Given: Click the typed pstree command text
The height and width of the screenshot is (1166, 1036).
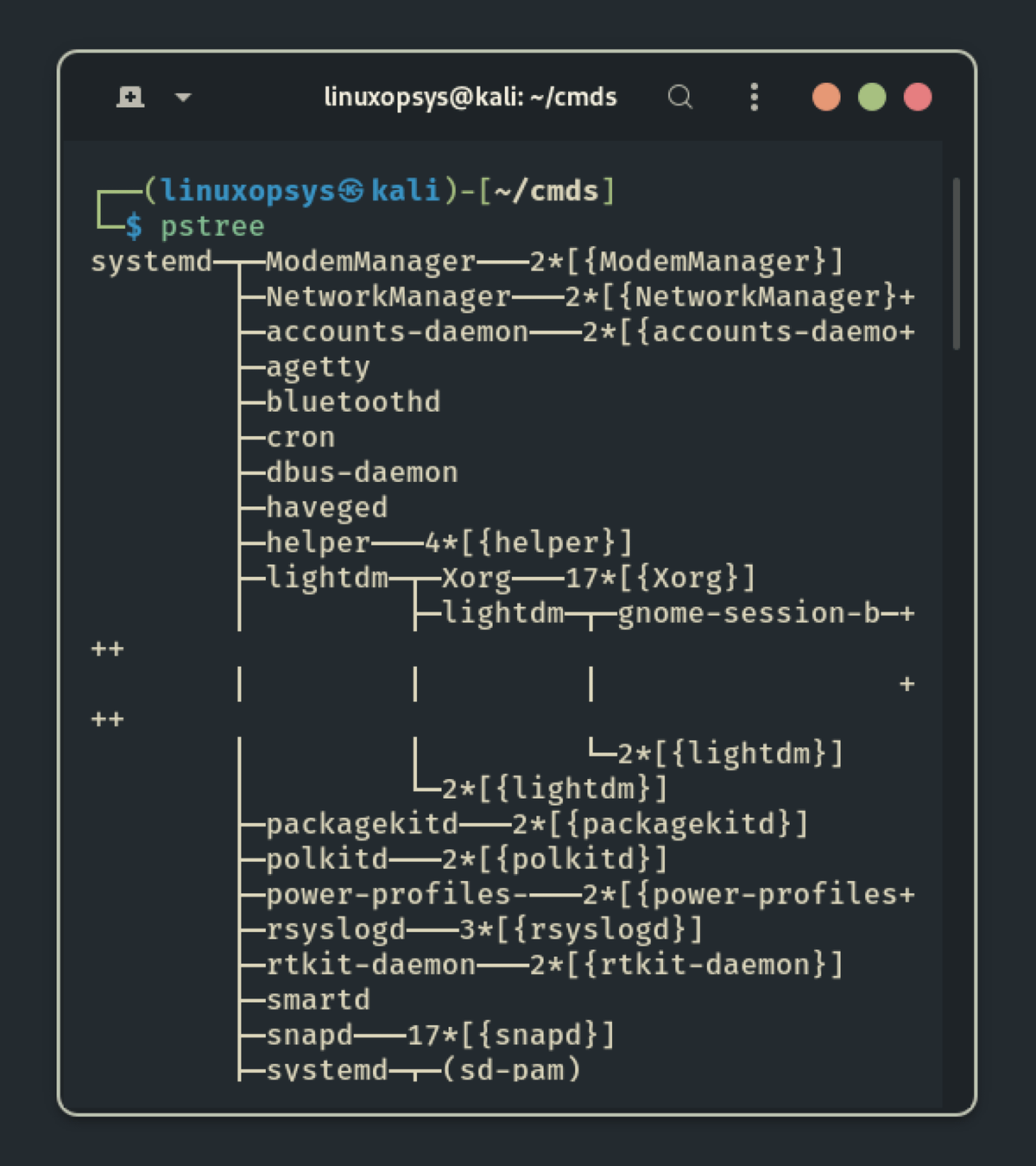Looking at the screenshot, I should tap(212, 226).
